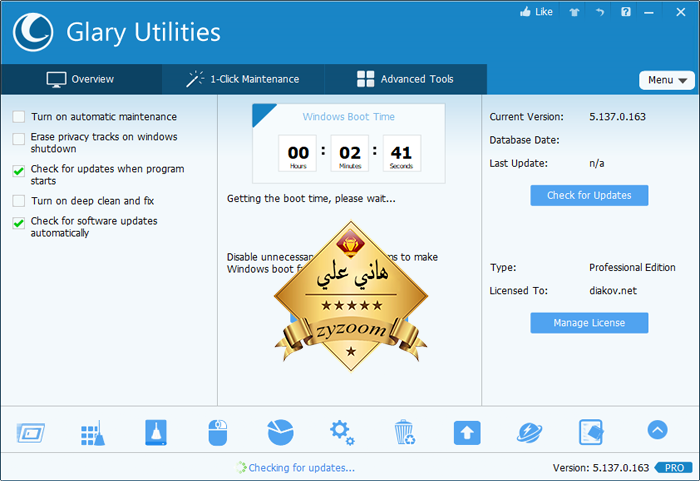700x481 pixels.
Task: Click the Windows Boot Time heading
Action: [349, 117]
